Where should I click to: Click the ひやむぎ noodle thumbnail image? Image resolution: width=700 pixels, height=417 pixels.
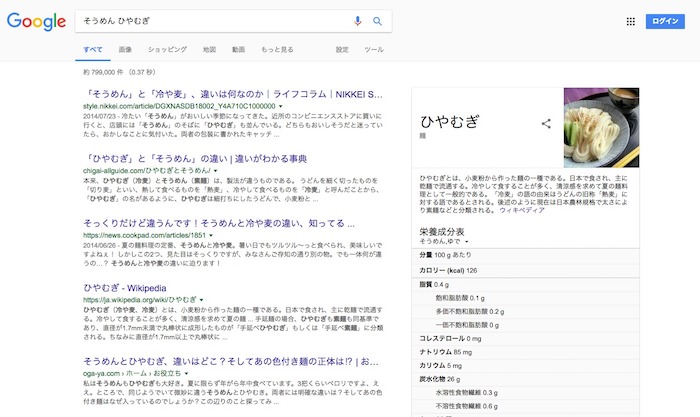600,126
